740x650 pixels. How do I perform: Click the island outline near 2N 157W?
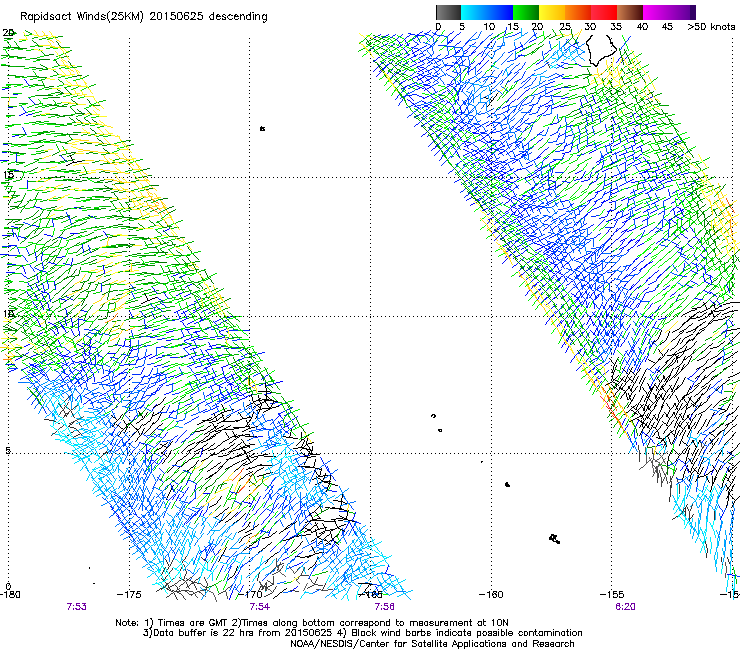[555, 538]
